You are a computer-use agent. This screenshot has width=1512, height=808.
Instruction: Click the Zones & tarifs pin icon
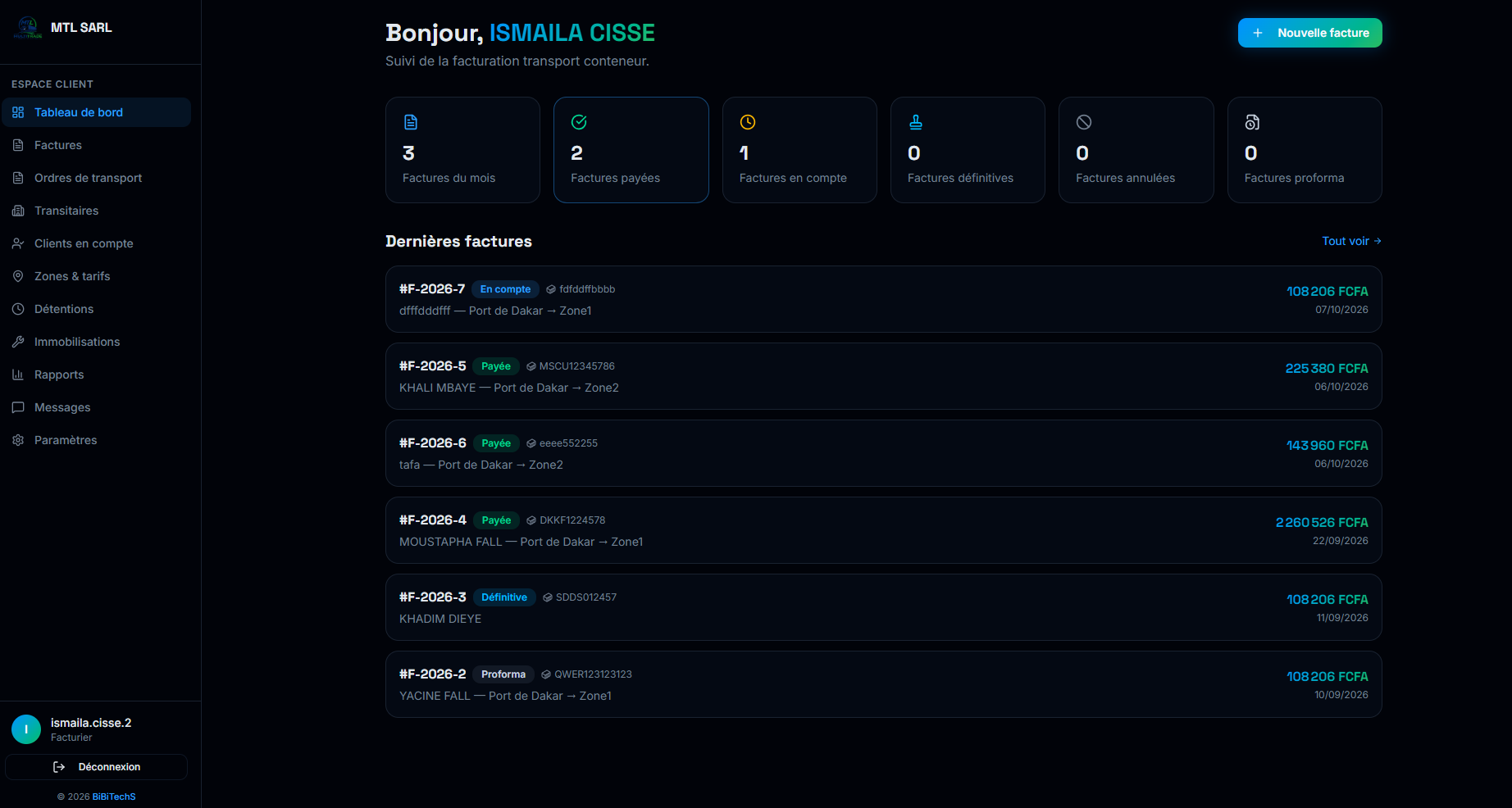pos(18,276)
